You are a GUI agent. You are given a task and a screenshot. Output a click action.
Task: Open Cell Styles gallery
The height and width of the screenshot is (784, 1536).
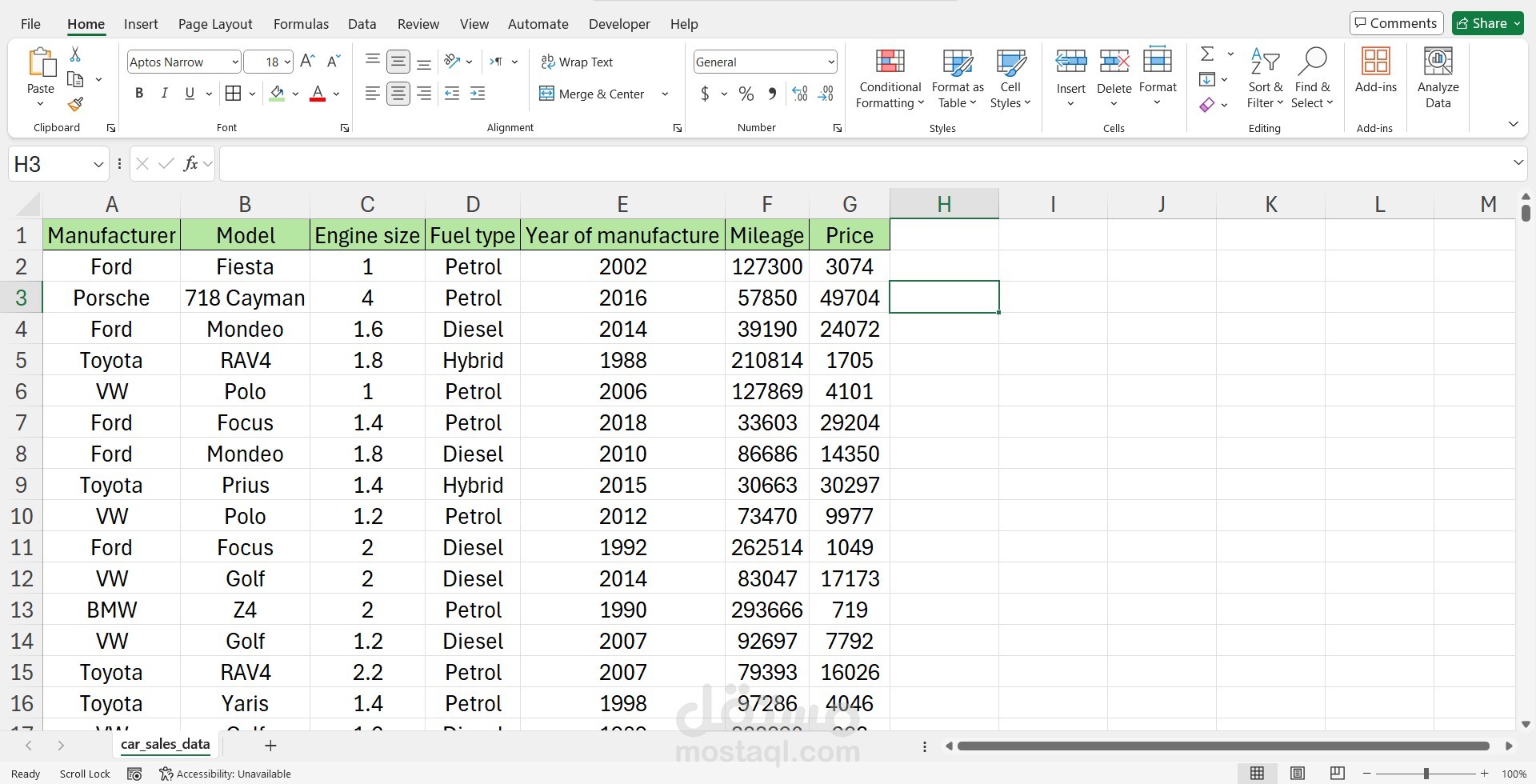point(1010,78)
